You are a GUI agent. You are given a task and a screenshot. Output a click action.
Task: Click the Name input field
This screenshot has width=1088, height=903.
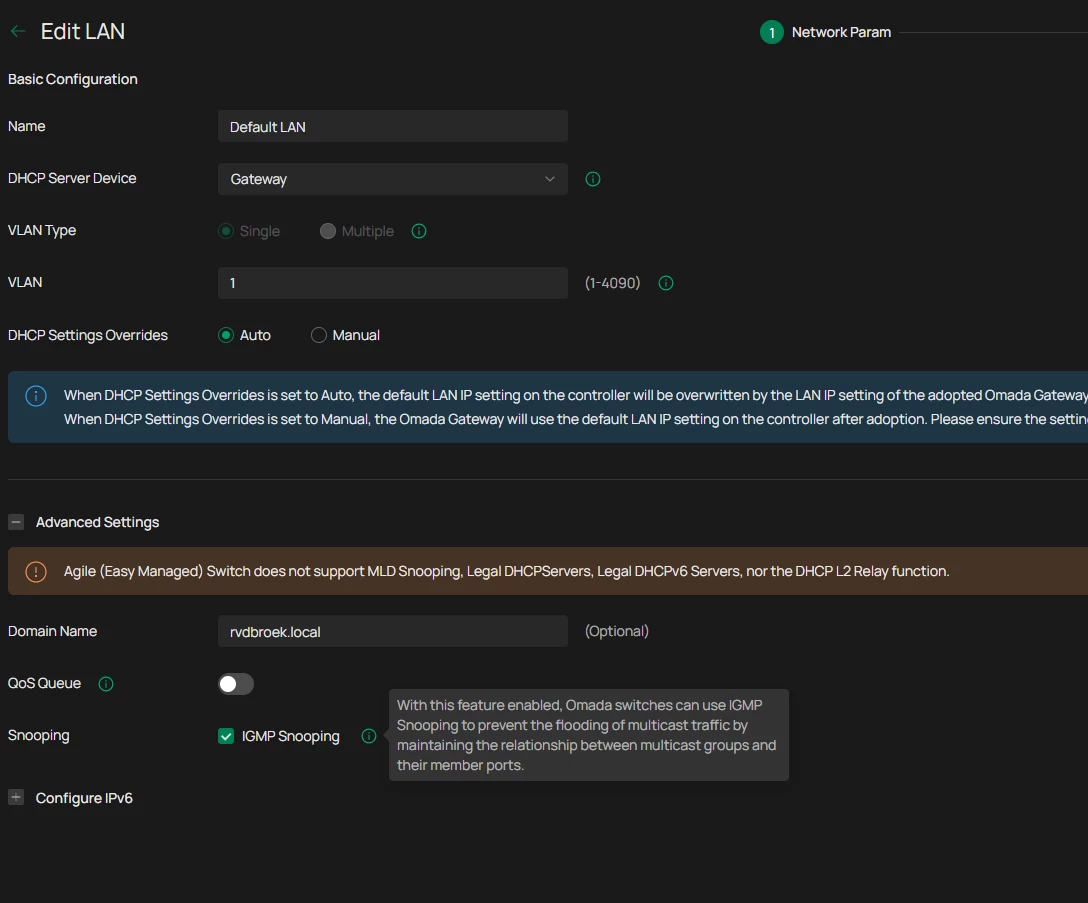point(393,127)
